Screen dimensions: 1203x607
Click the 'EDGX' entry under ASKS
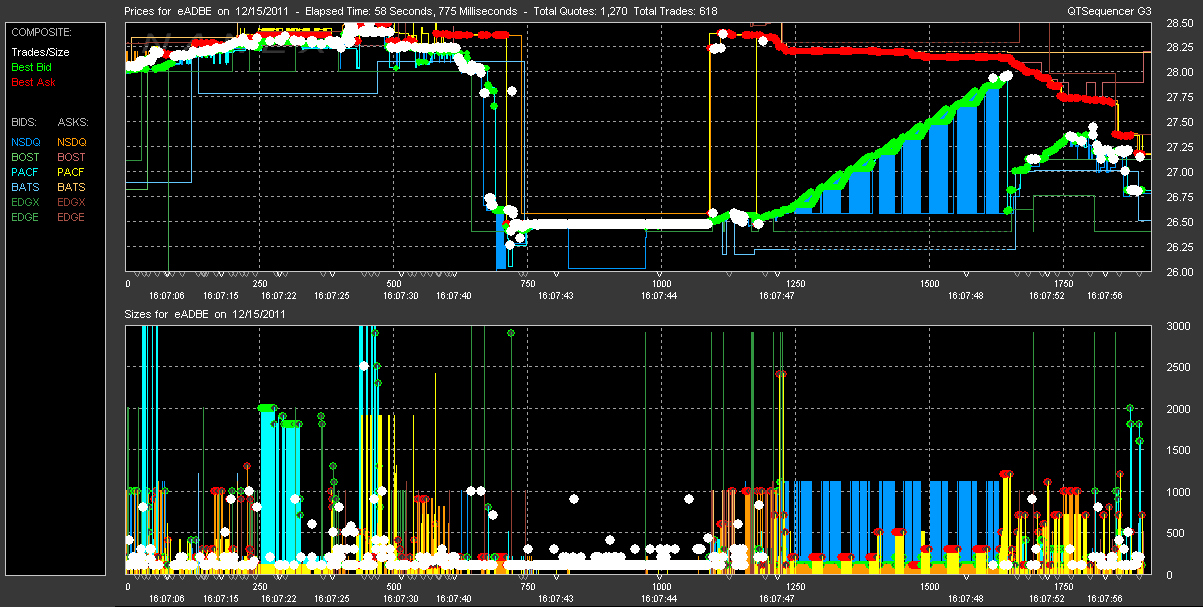pyautogui.click(x=72, y=202)
